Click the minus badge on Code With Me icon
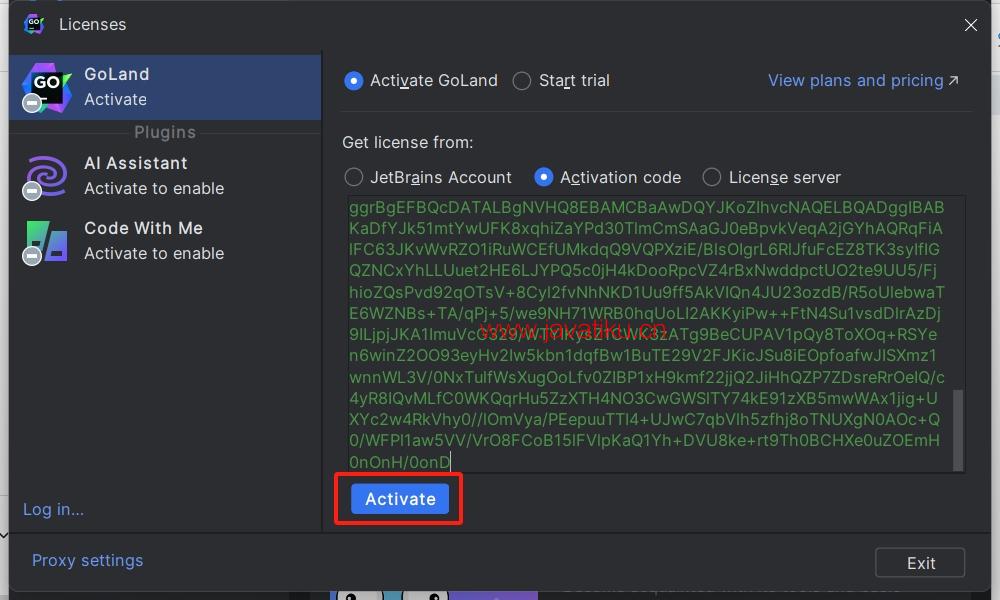 click(x=32, y=256)
